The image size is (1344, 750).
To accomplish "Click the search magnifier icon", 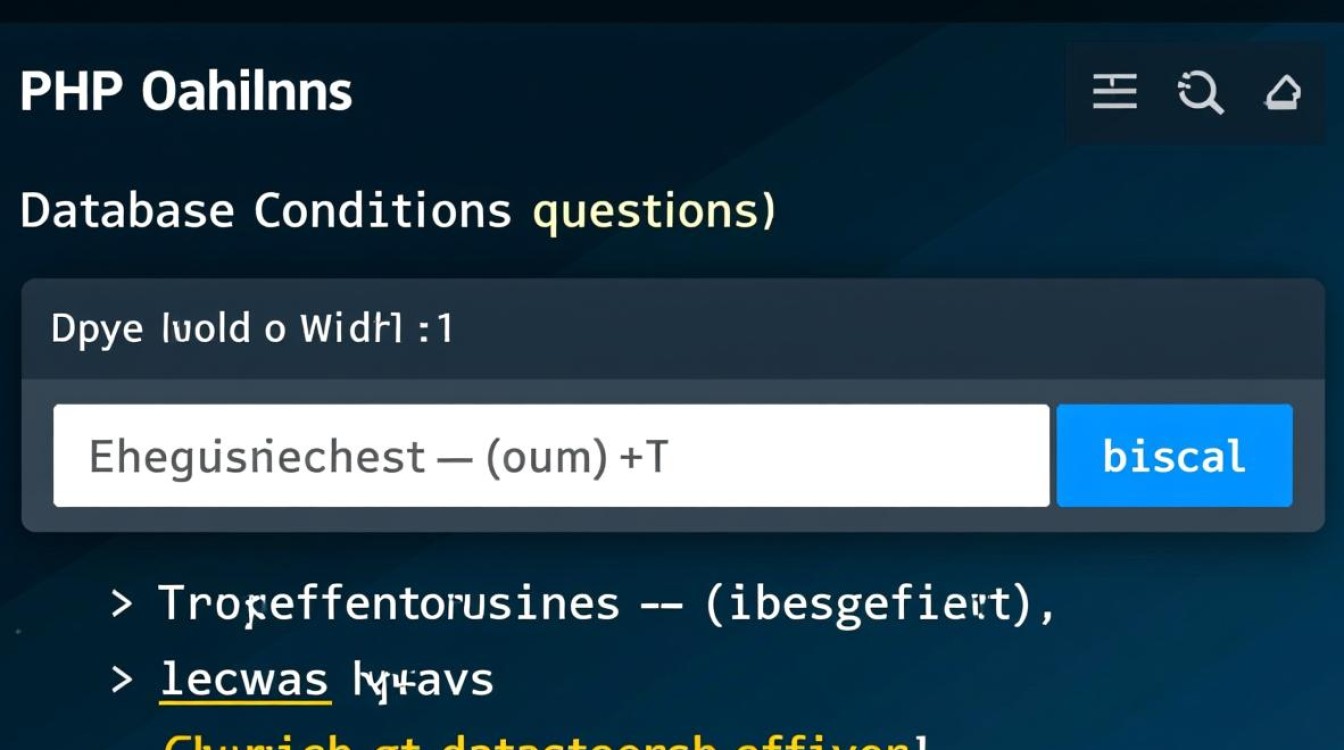I will click(x=1200, y=93).
